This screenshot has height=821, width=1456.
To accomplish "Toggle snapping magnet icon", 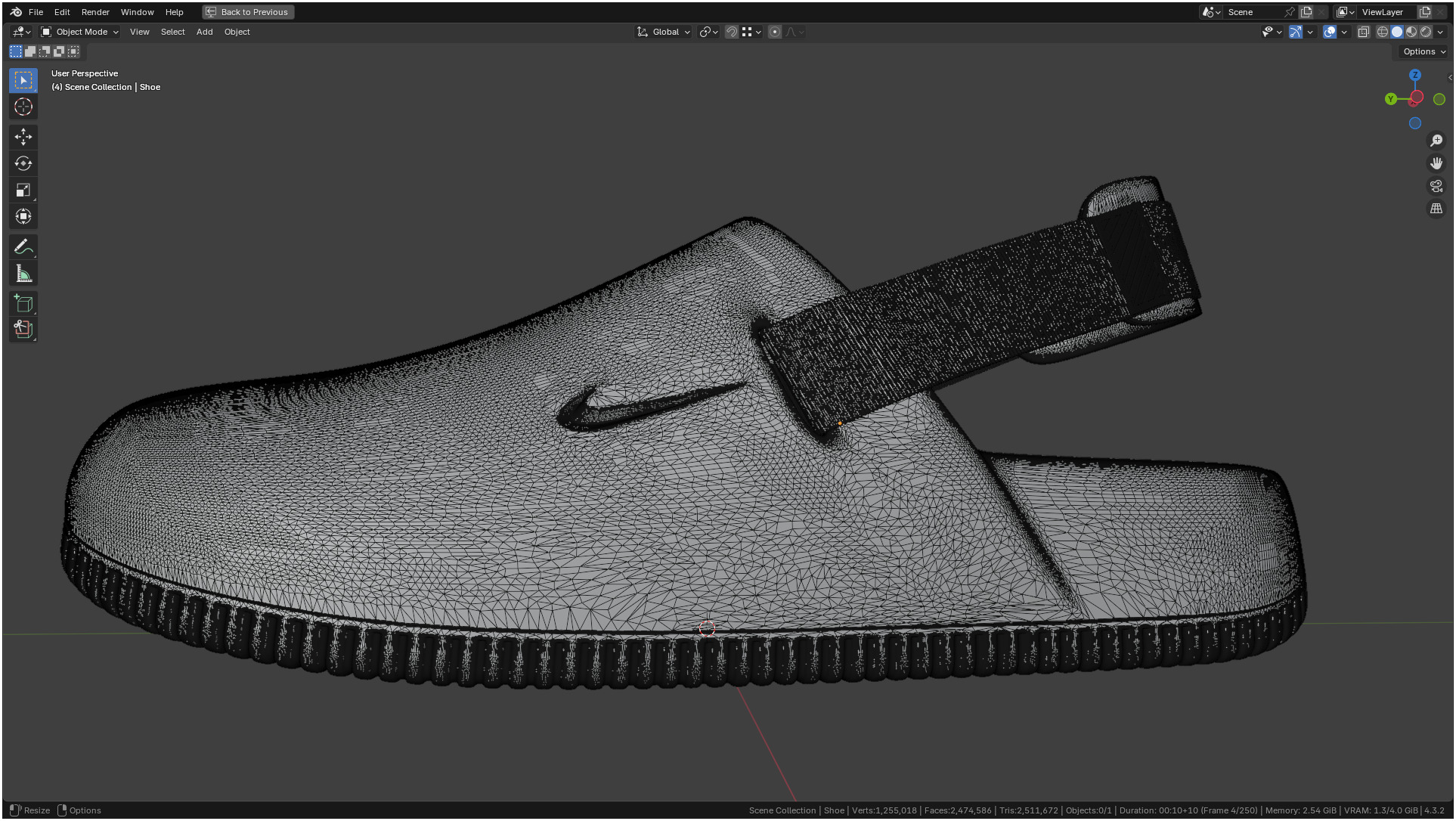I will coord(732,32).
